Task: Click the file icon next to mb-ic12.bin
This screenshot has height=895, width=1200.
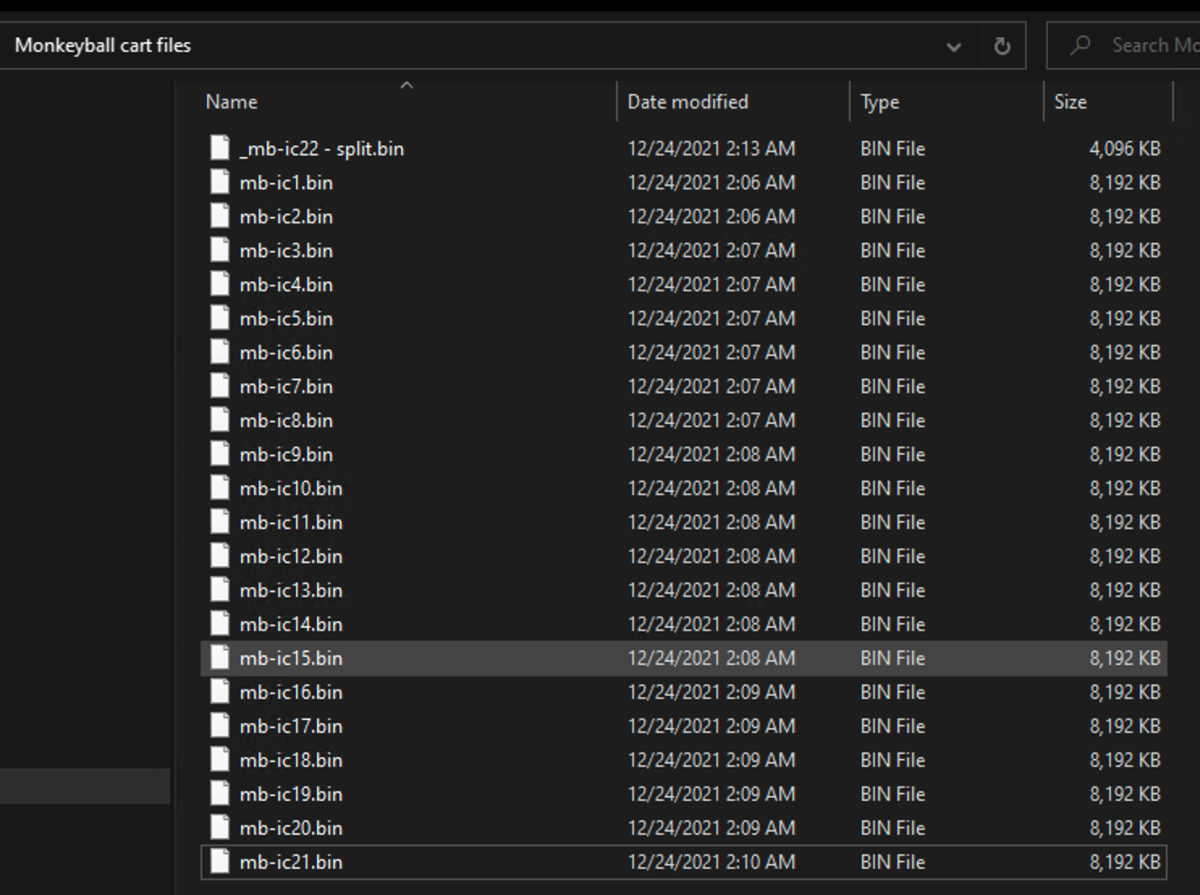Action: coord(220,556)
